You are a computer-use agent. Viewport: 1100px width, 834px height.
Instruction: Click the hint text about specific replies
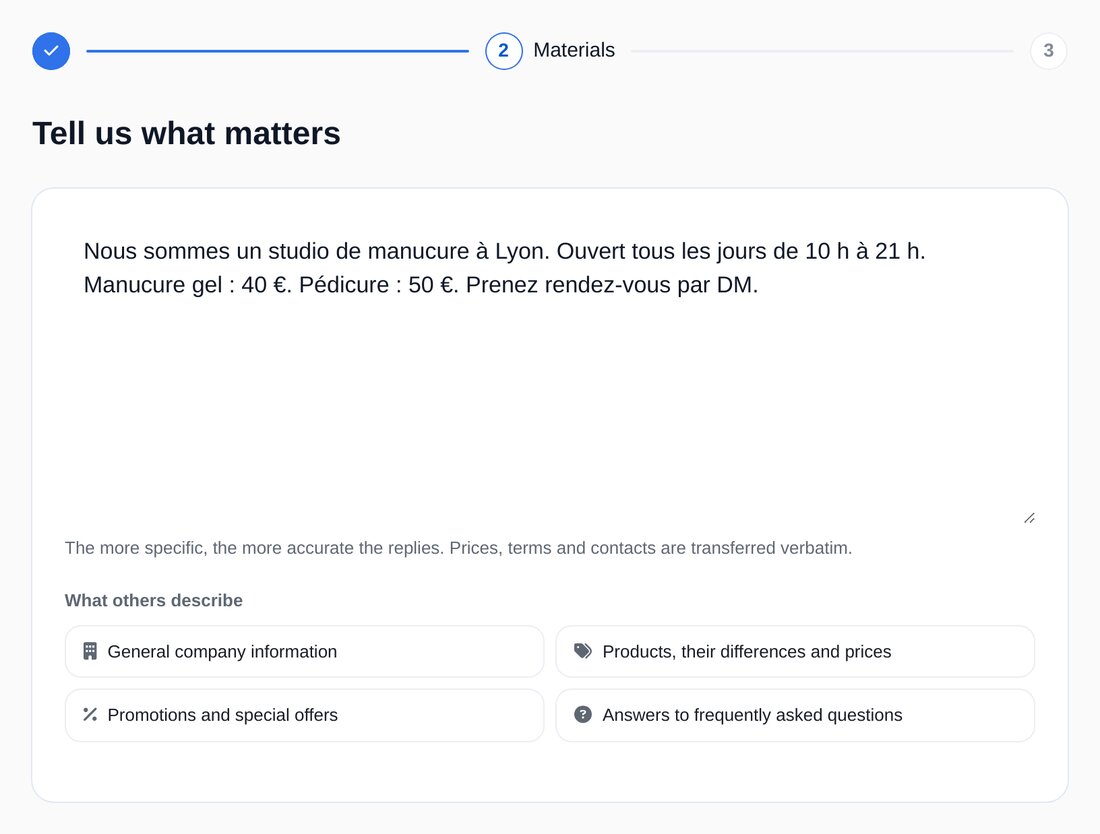pyautogui.click(x=458, y=548)
